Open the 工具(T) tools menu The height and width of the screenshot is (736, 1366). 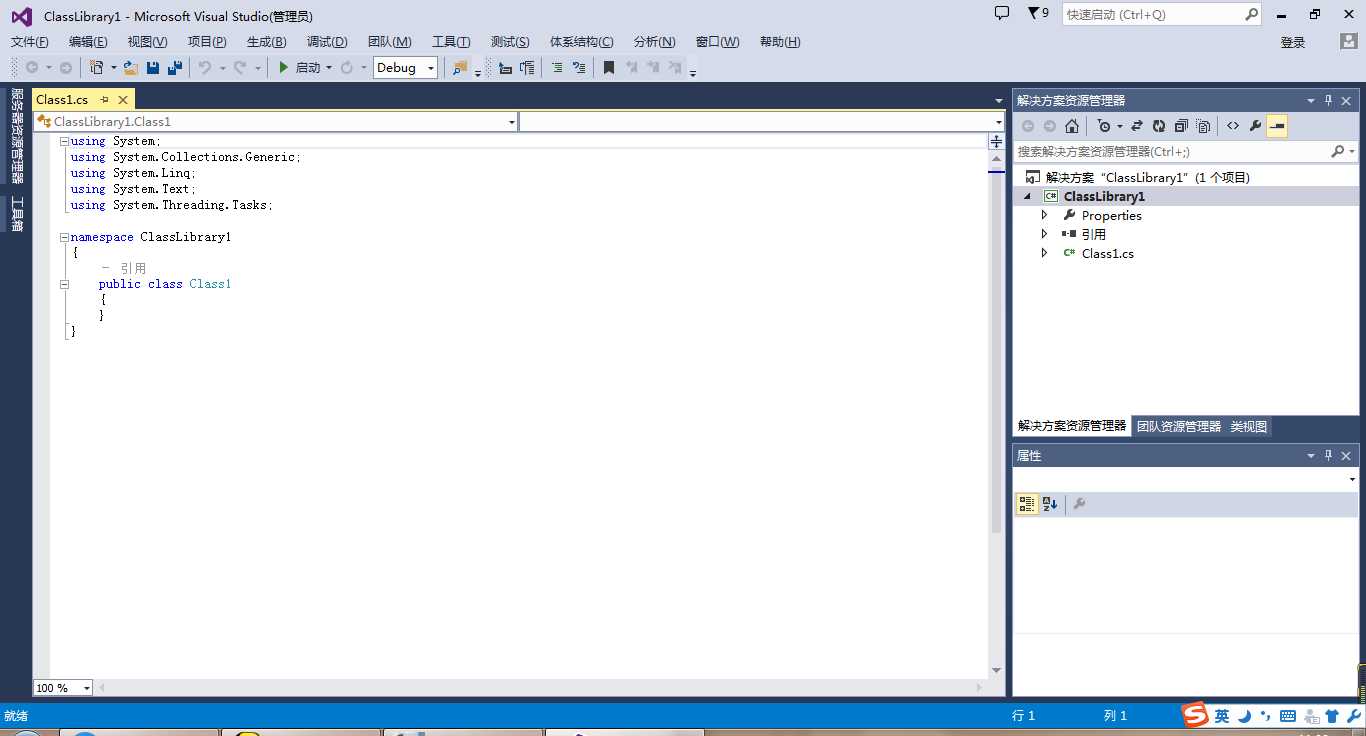click(x=451, y=41)
